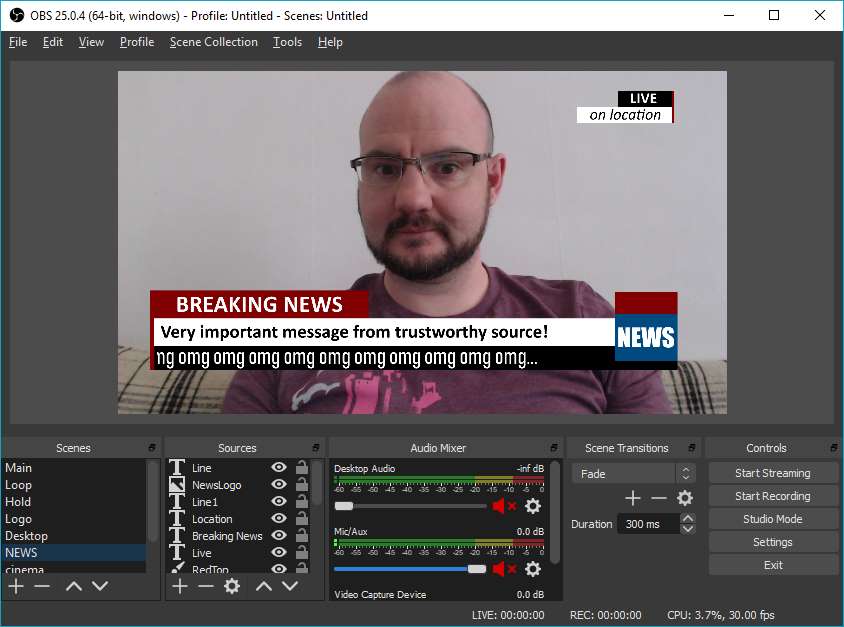
Task: Move the selected scene up
Action: [x=74, y=586]
